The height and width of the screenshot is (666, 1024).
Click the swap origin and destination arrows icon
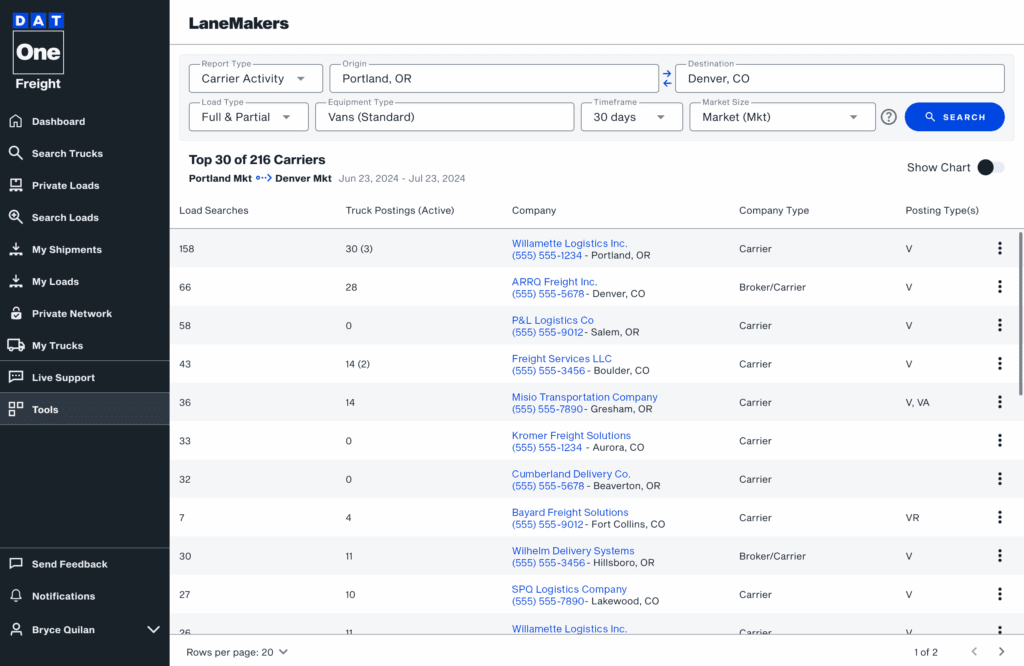[667, 78]
